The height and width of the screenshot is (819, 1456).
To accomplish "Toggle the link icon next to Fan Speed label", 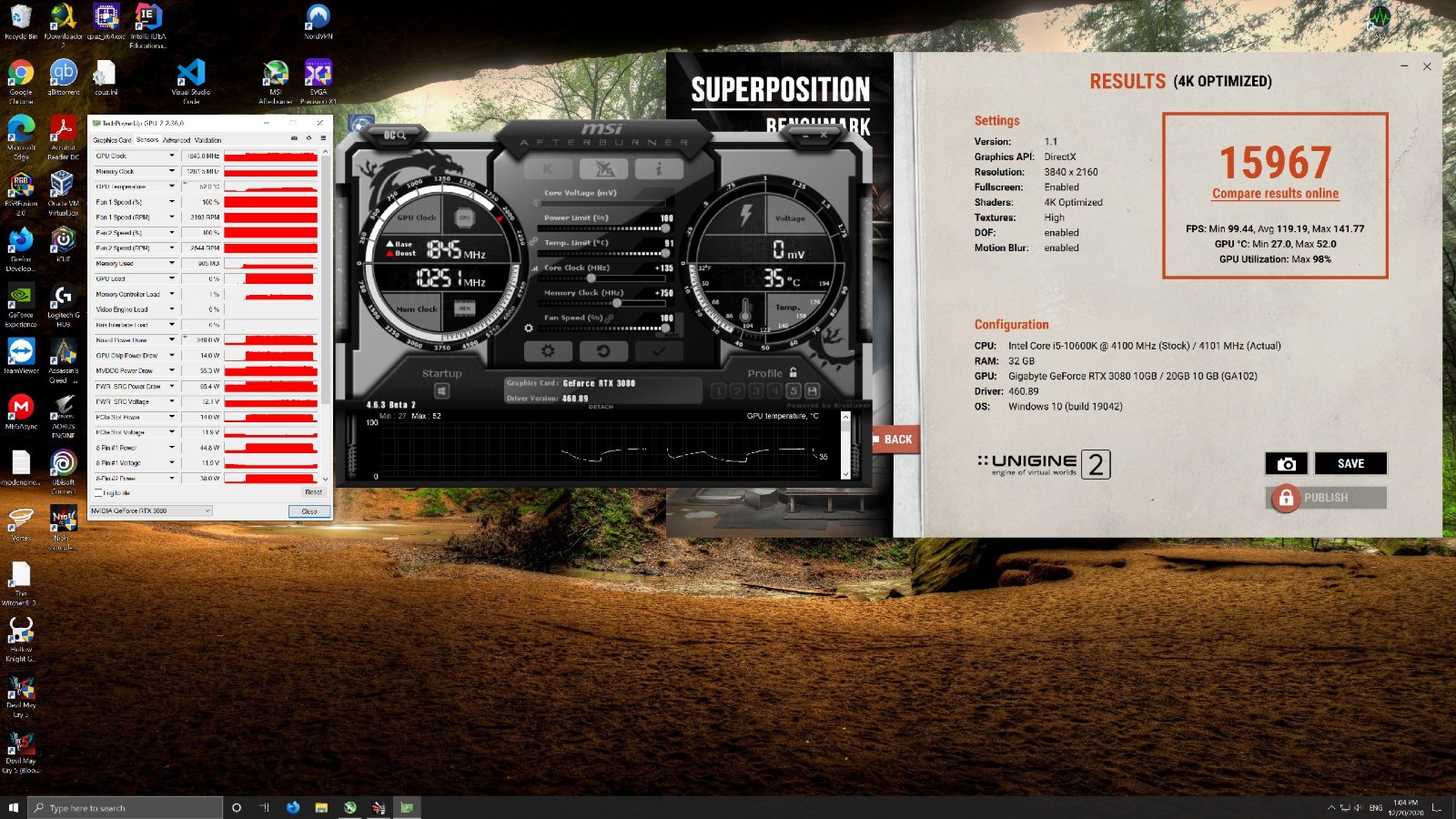I will pyautogui.click(x=610, y=318).
